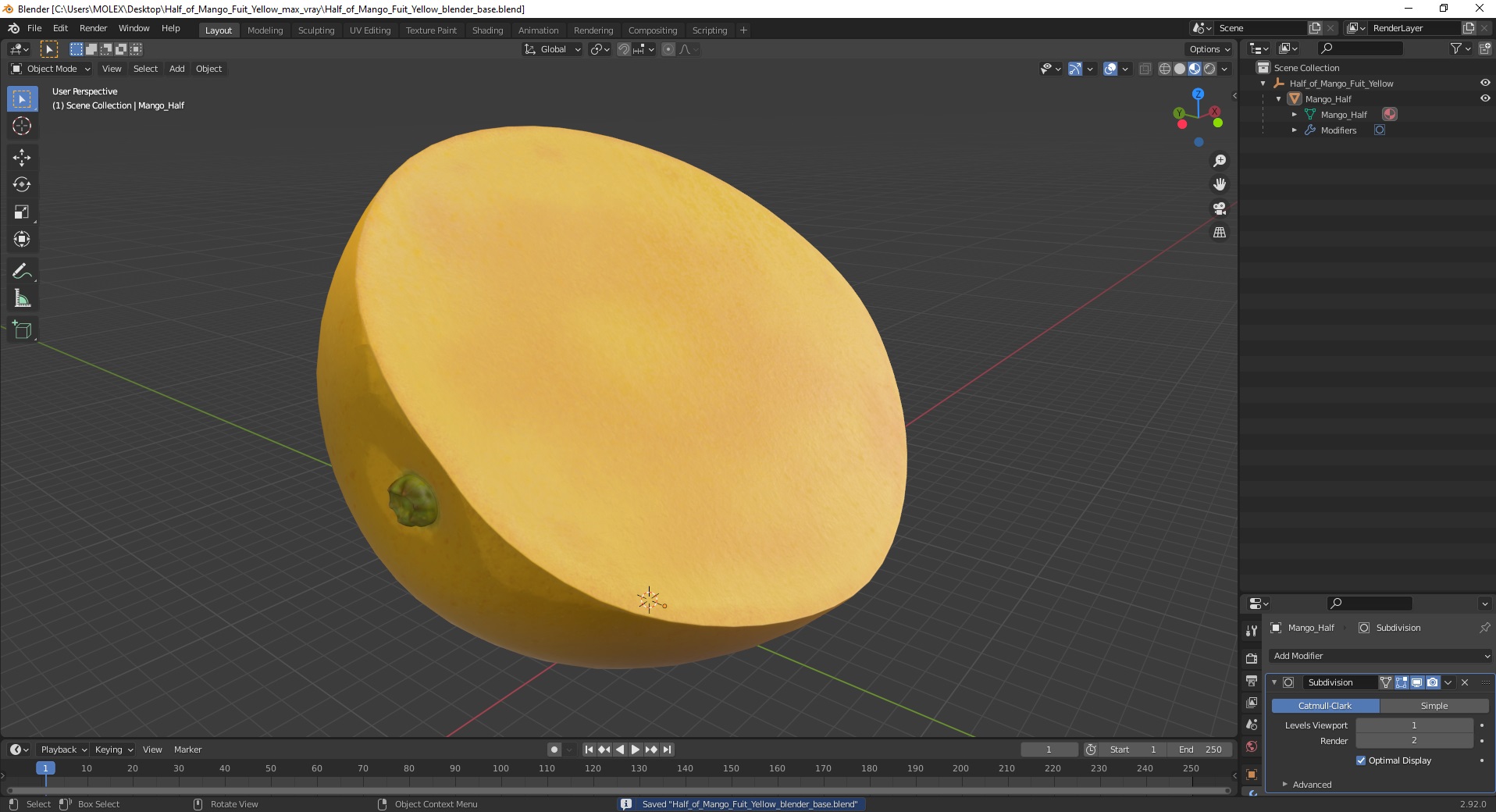Click the Blender logo menu icon
The width and height of the screenshot is (1496, 812).
tap(13, 28)
